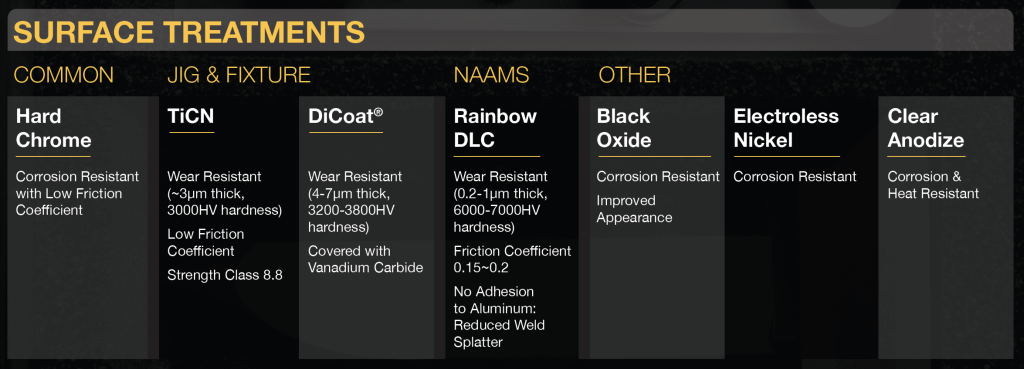The width and height of the screenshot is (1024, 369).
Task: Select the NAAMS category label
Action: coord(491,75)
